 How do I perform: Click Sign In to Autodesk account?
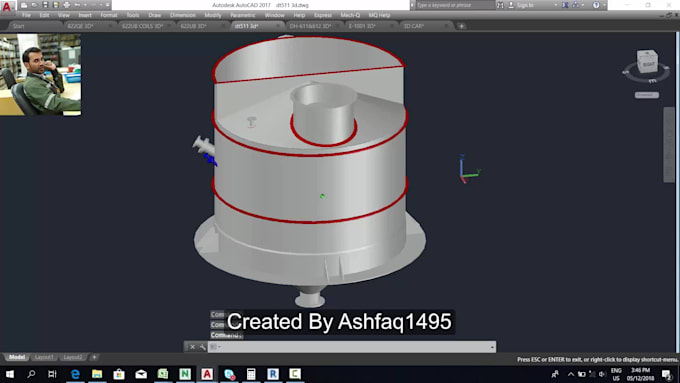521,5
